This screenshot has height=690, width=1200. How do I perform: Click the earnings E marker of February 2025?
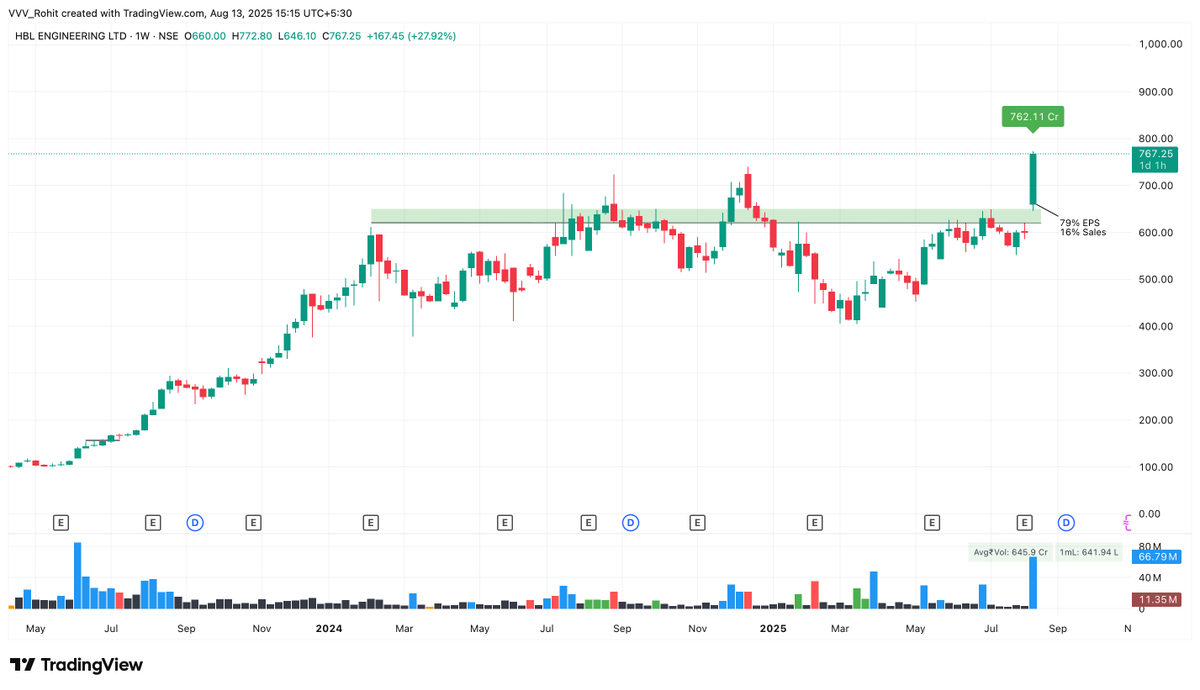(815, 522)
